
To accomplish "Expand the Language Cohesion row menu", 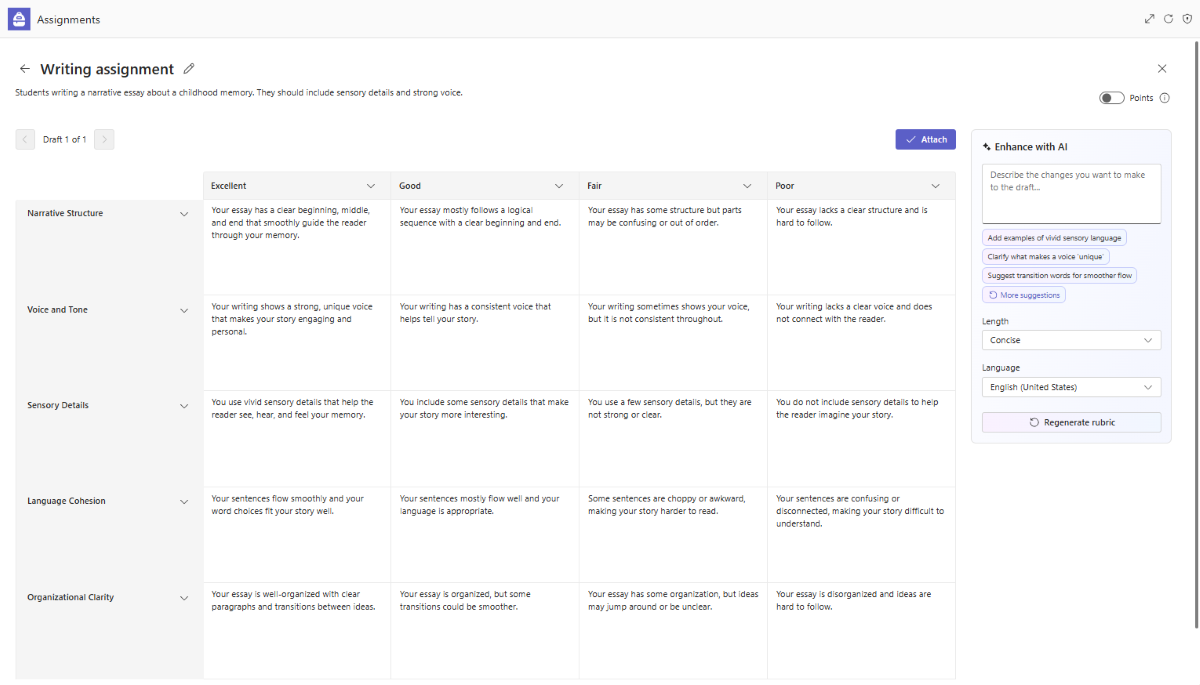I will click(184, 502).
